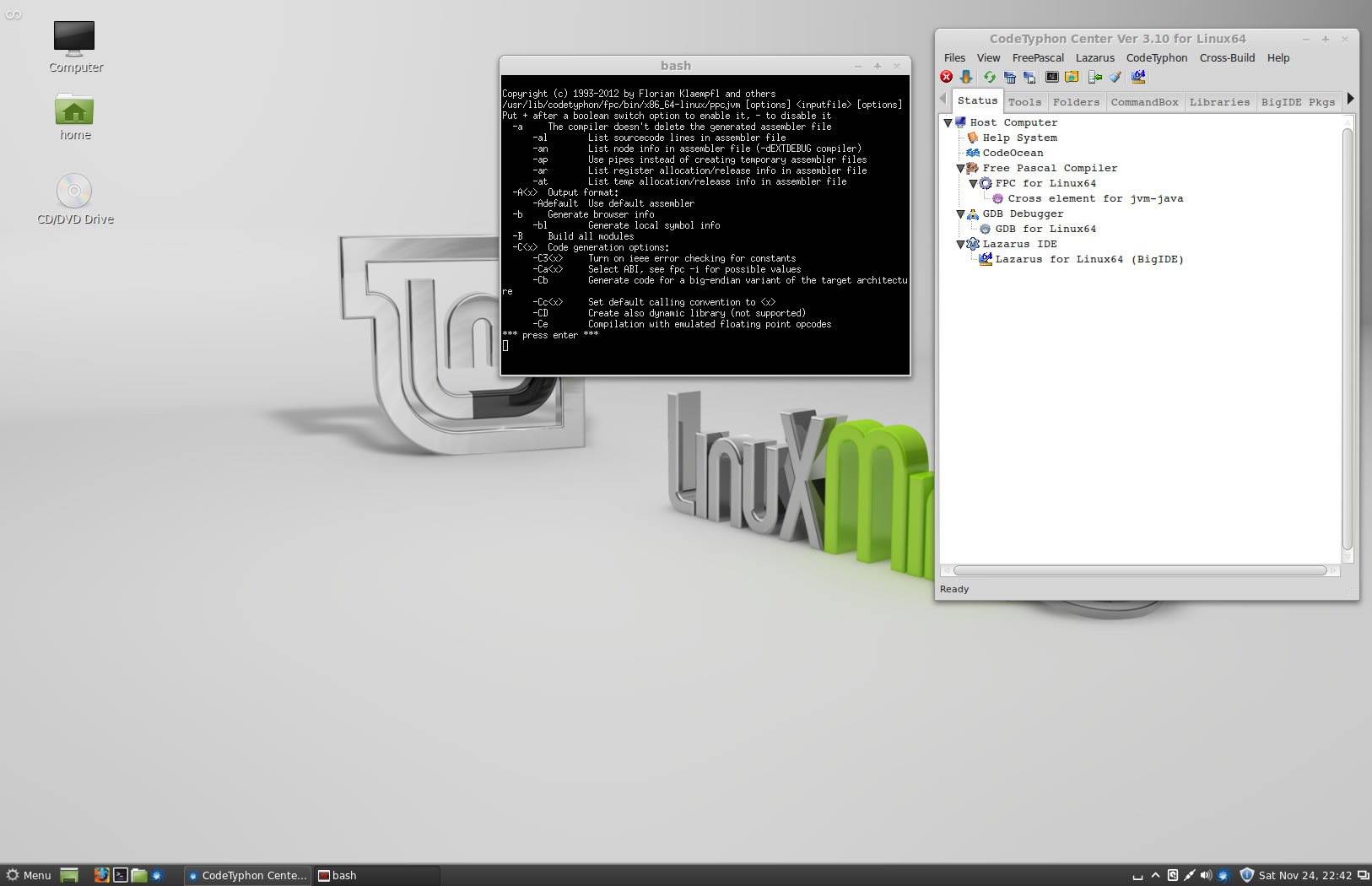Click inside the bash terminal output area

coord(705,224)
